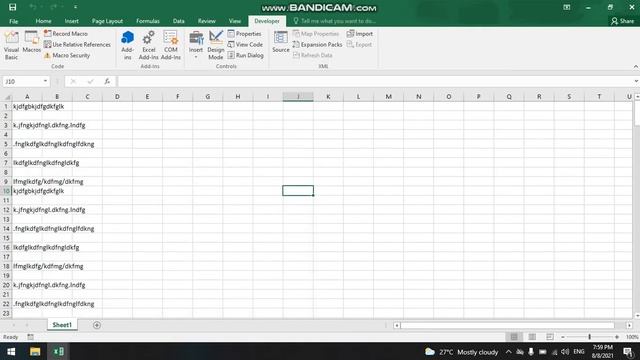Open the Add-ins button

pos(127,45)
